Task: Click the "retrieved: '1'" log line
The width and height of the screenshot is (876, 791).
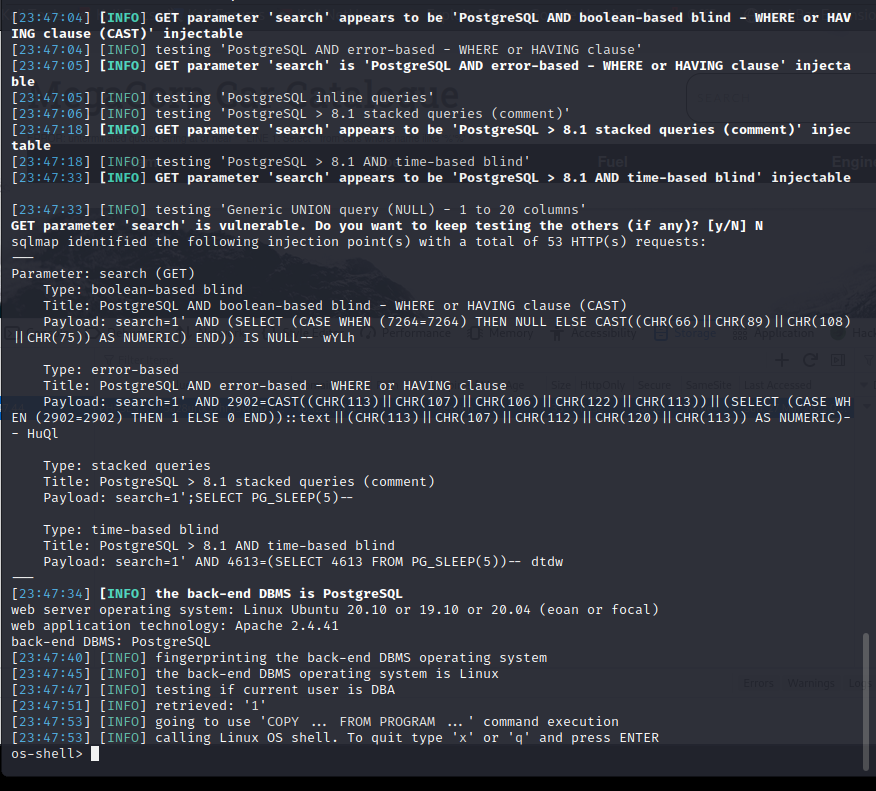Action: point(139,706)
